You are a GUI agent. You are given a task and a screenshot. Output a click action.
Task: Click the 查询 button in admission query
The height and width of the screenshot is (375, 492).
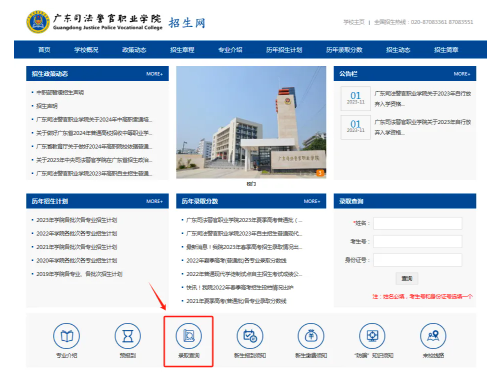coord(407,278)
